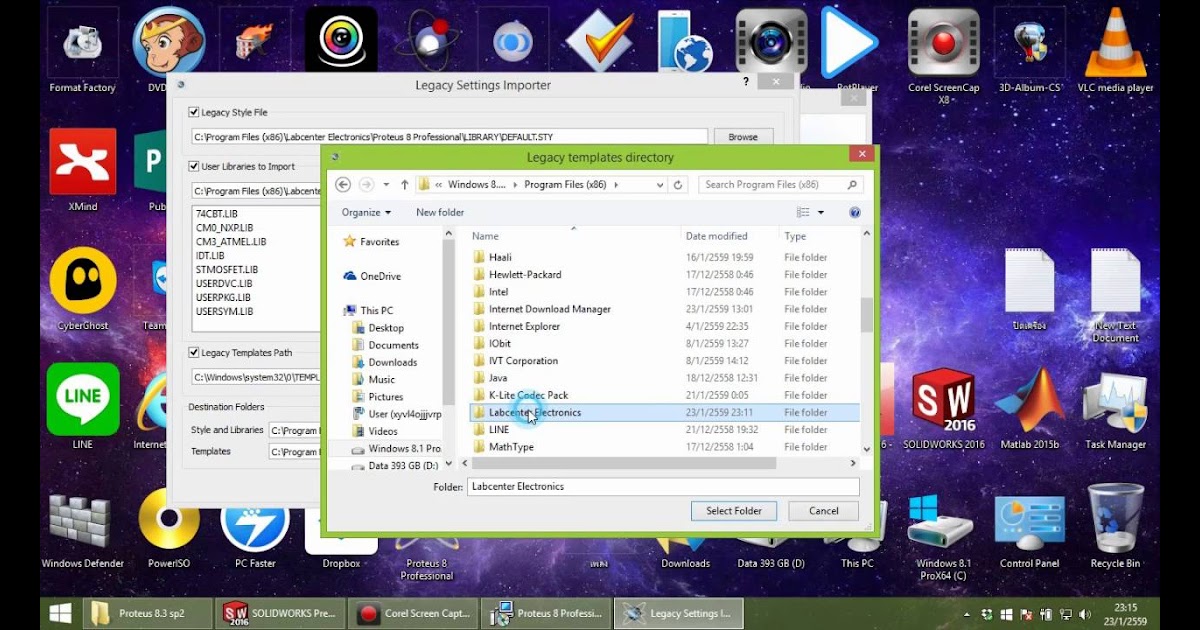Switch to SOLIDWORKS Pre taskbar item
This screenshot has width=1200, height=630.
coord(280,613)
